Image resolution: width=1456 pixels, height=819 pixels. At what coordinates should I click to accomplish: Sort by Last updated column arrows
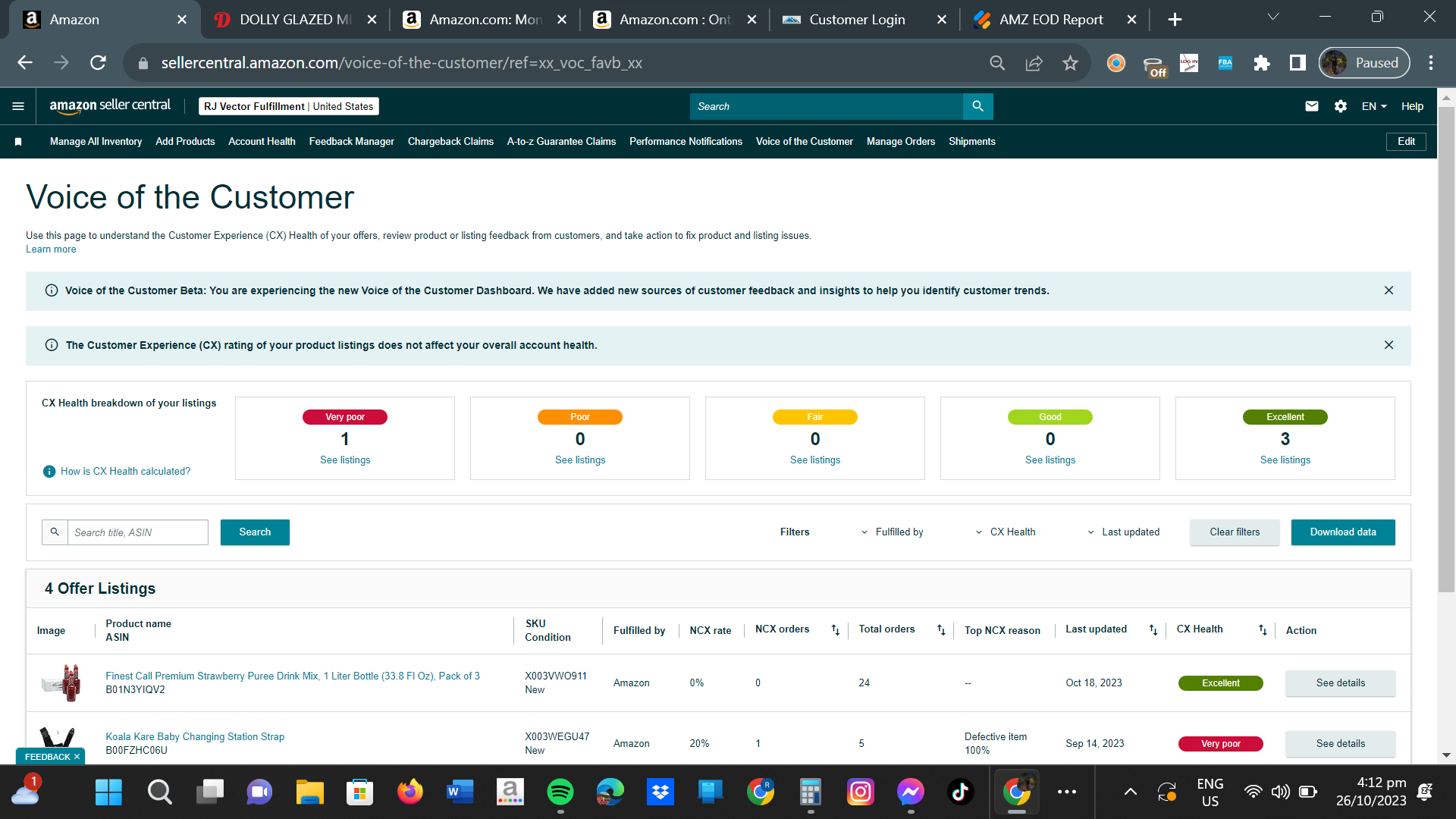pos(1153,630)
